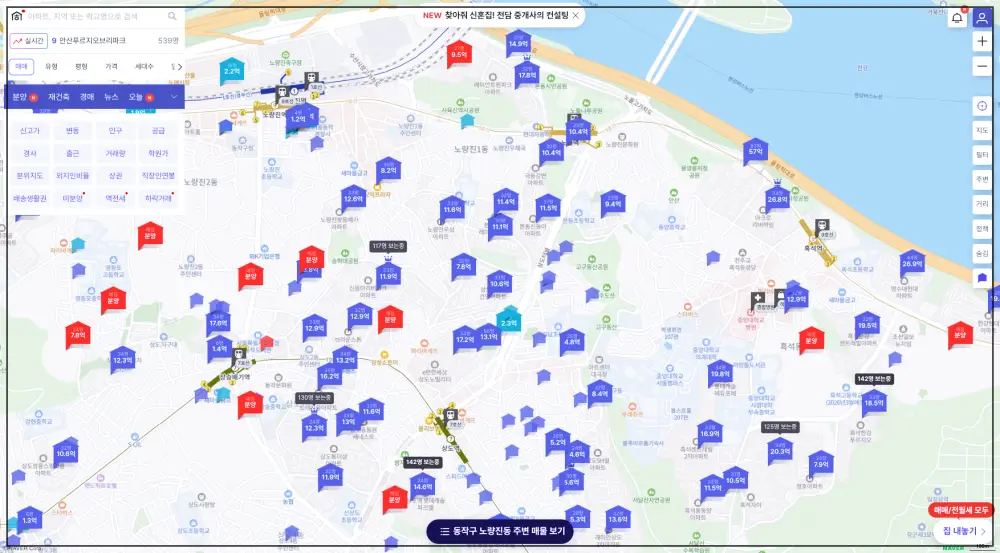Select the 4.8억 apartment marker

pos(572,341)
